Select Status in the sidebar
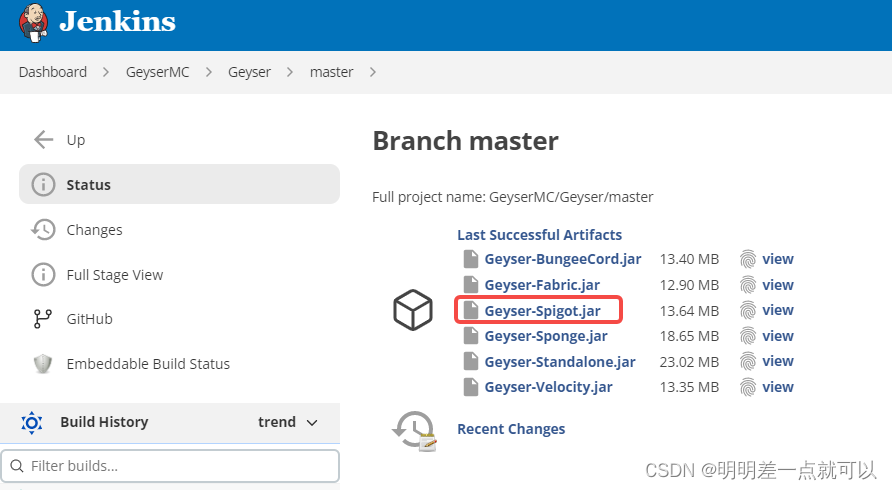Screen dimensions: 892x490 179,184
